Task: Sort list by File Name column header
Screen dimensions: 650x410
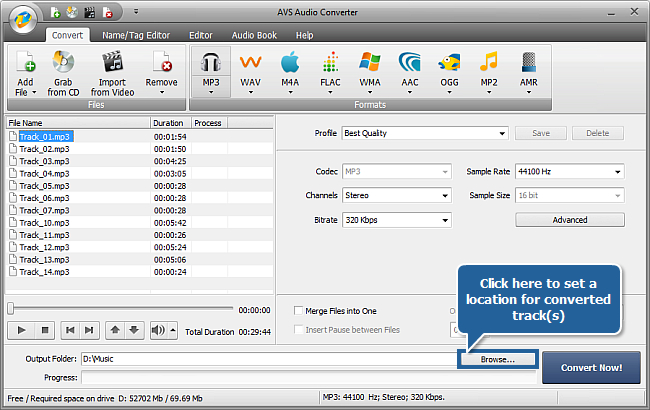Action: [78, 123]
